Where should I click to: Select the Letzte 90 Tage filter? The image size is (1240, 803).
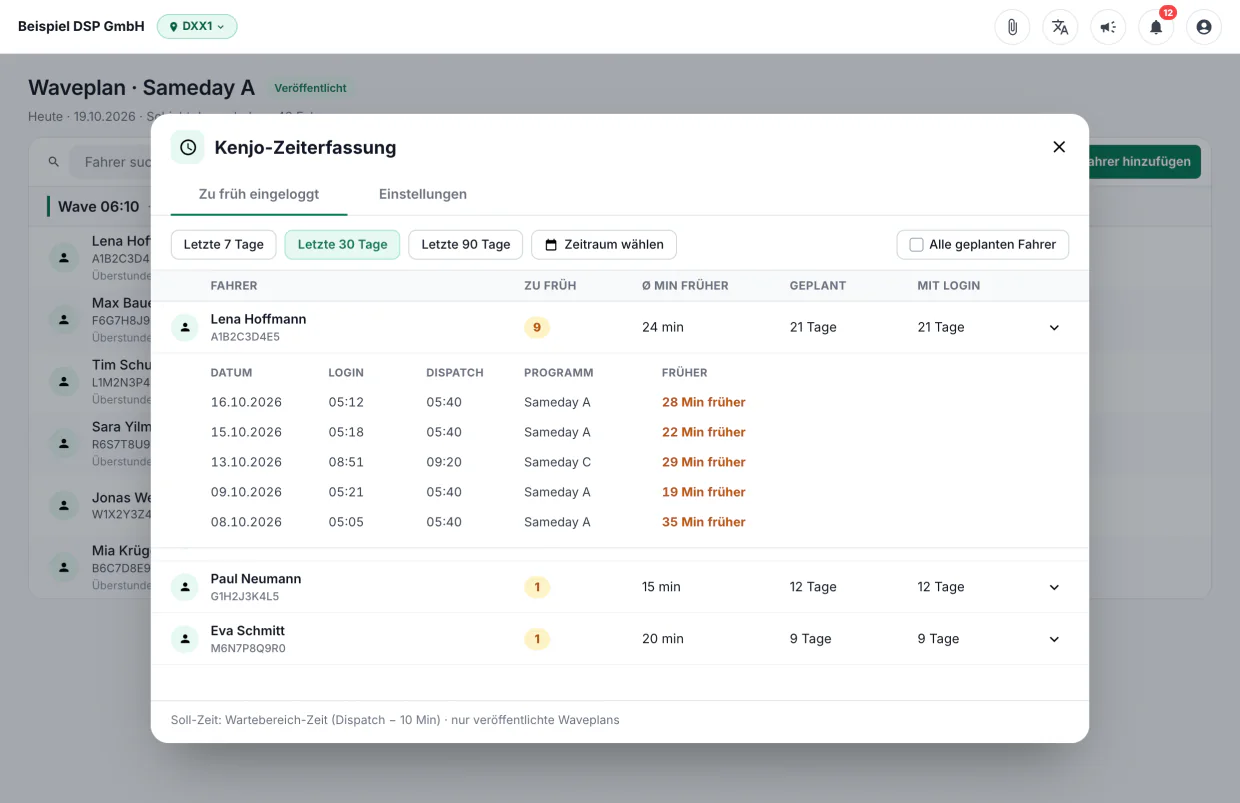click(466, 245)
